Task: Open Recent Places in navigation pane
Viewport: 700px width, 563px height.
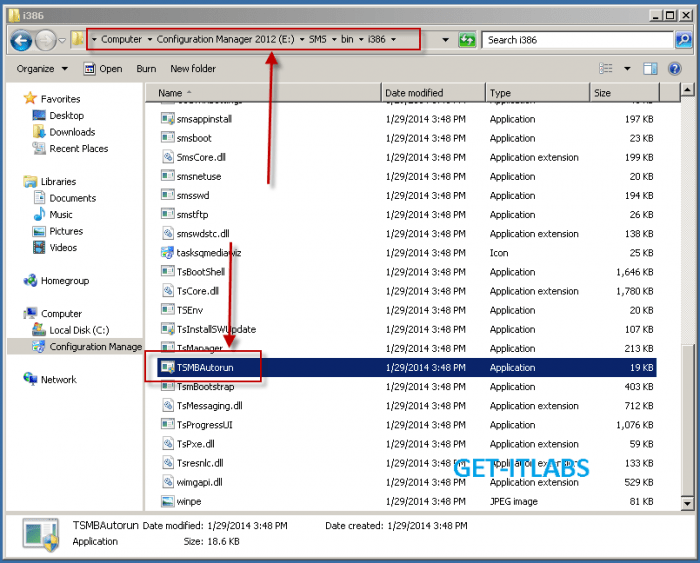Action: (70, 149)
